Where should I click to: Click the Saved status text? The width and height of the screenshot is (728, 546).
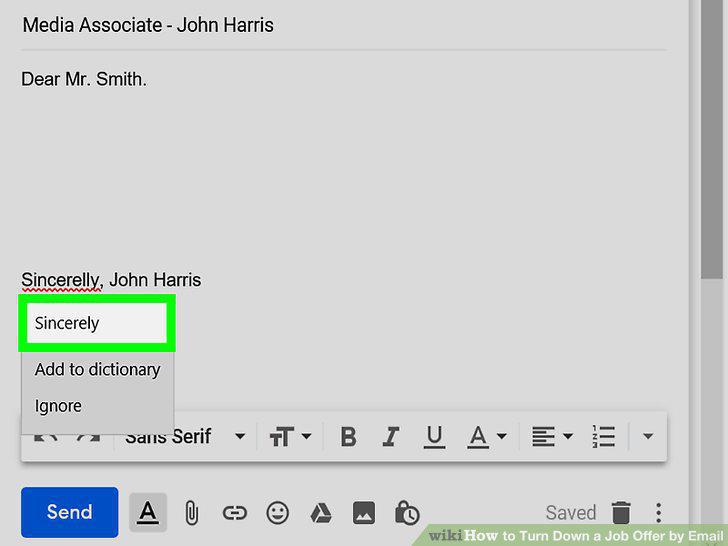pos(571,513)
